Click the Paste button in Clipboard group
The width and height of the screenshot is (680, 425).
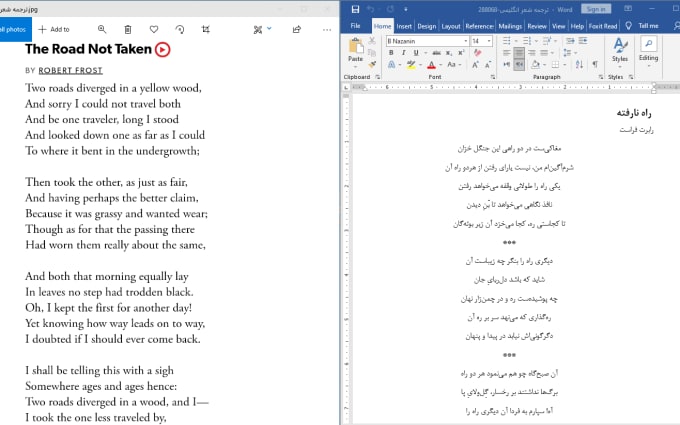pos(355,50)
